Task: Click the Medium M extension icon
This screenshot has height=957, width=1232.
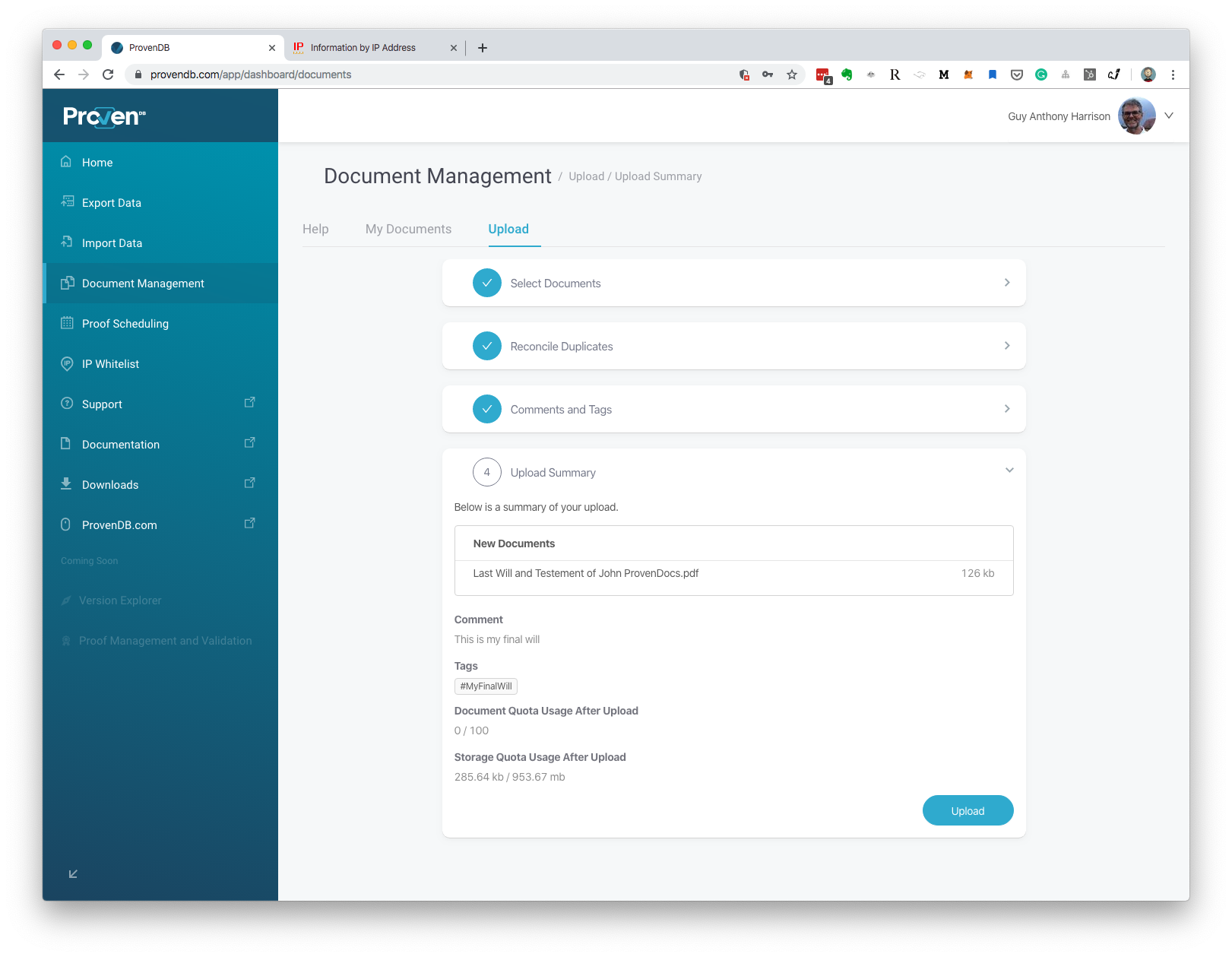Action: pyautogui.click(x=944, y=74)
